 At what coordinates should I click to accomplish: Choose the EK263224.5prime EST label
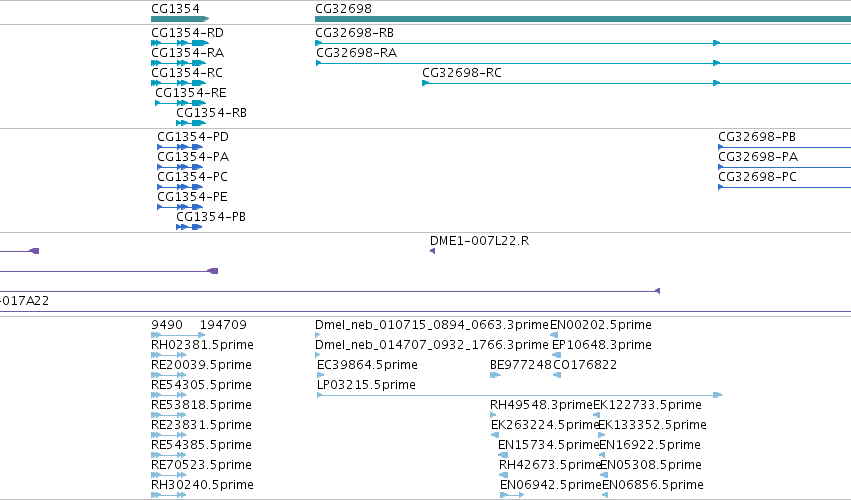click(544, 426)
